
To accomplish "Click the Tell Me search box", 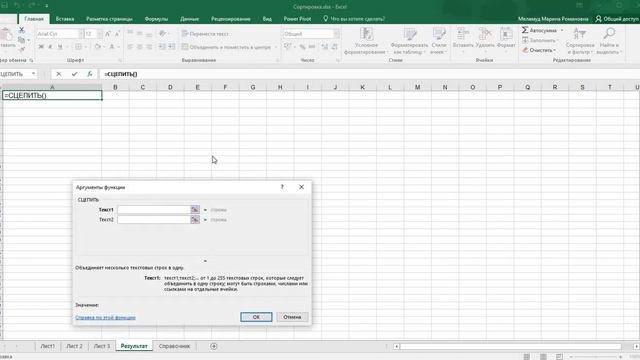I will coord(354,19).
